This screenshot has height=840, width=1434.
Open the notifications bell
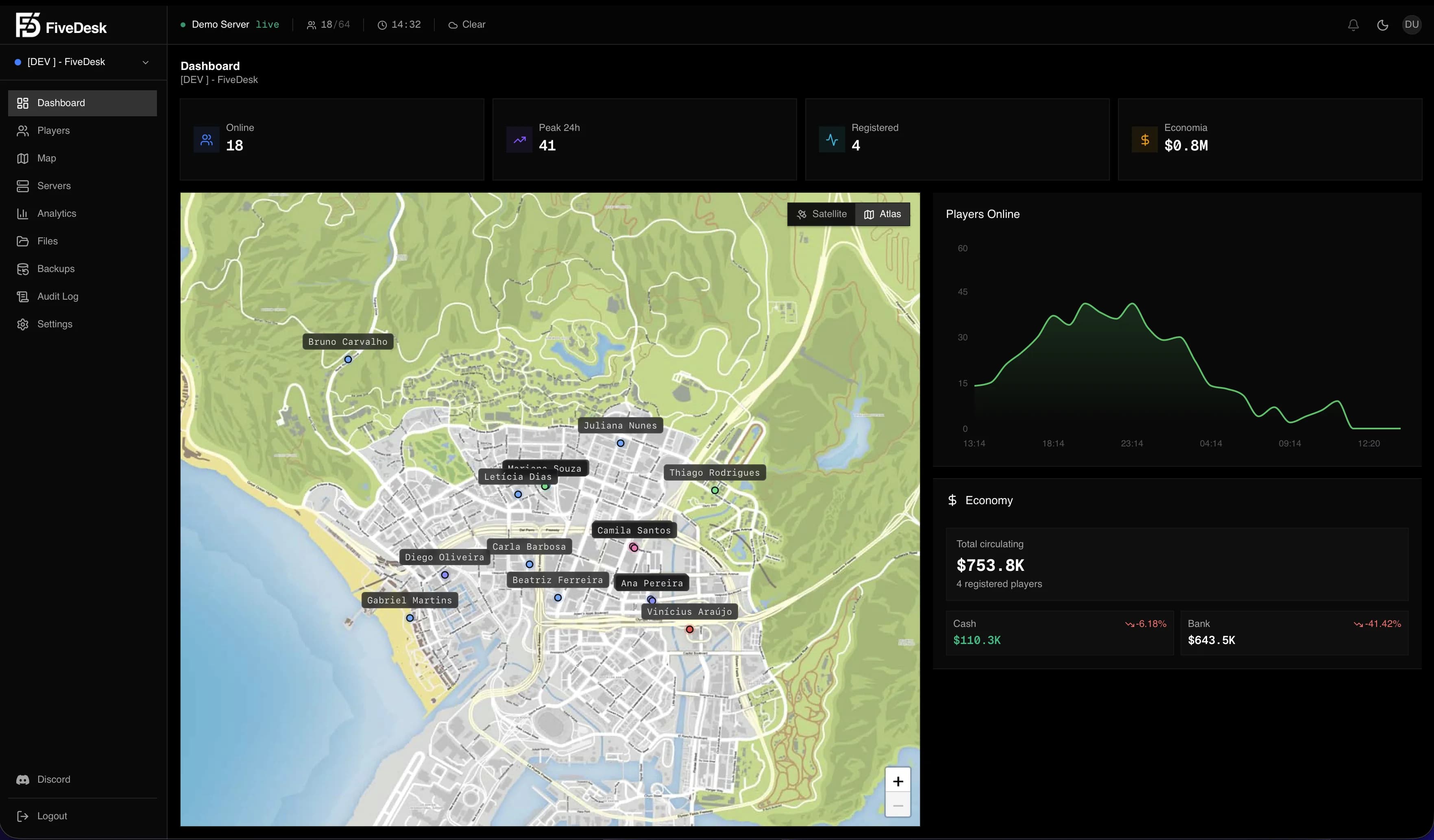pyautogui.click(x=1353, y=25)
